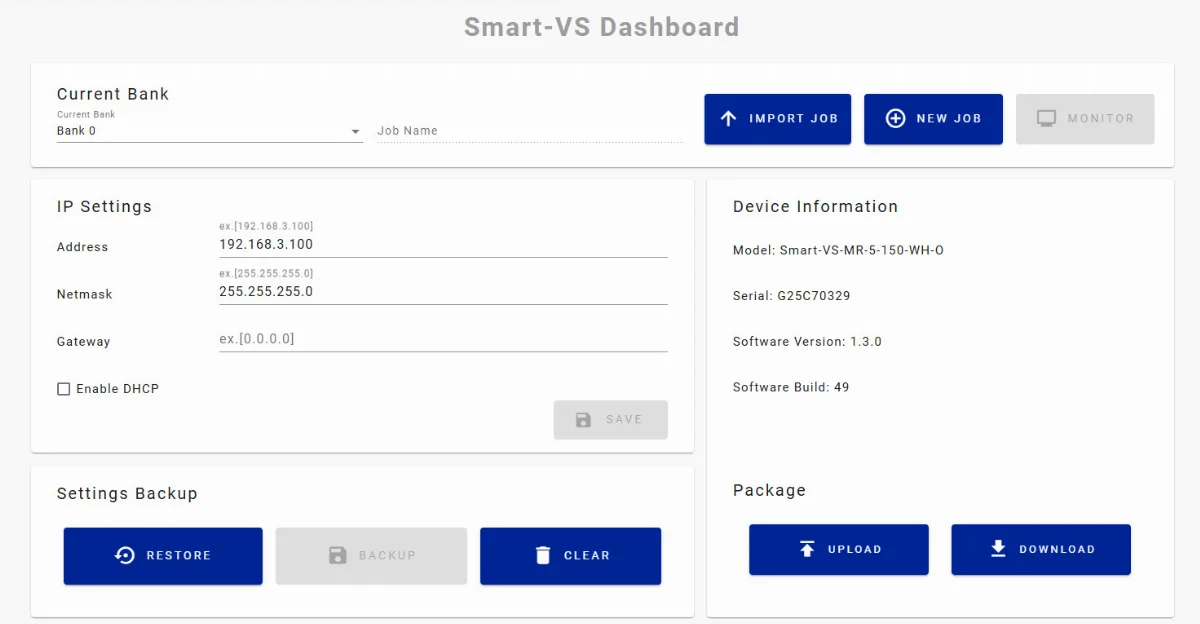1200x624 pixels.
Task: Click the download icon in Package section
Action: 997,549
